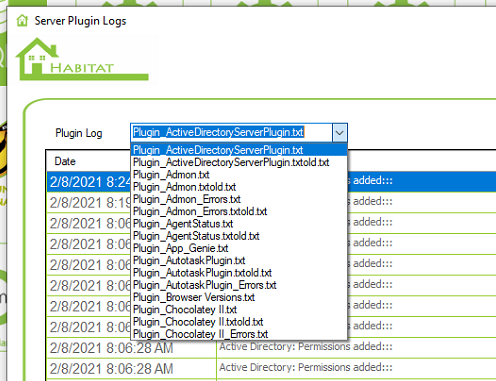
Task: Choose Plugin_AutotaskPlugin.txt entry
Action: tap(239, 260)
